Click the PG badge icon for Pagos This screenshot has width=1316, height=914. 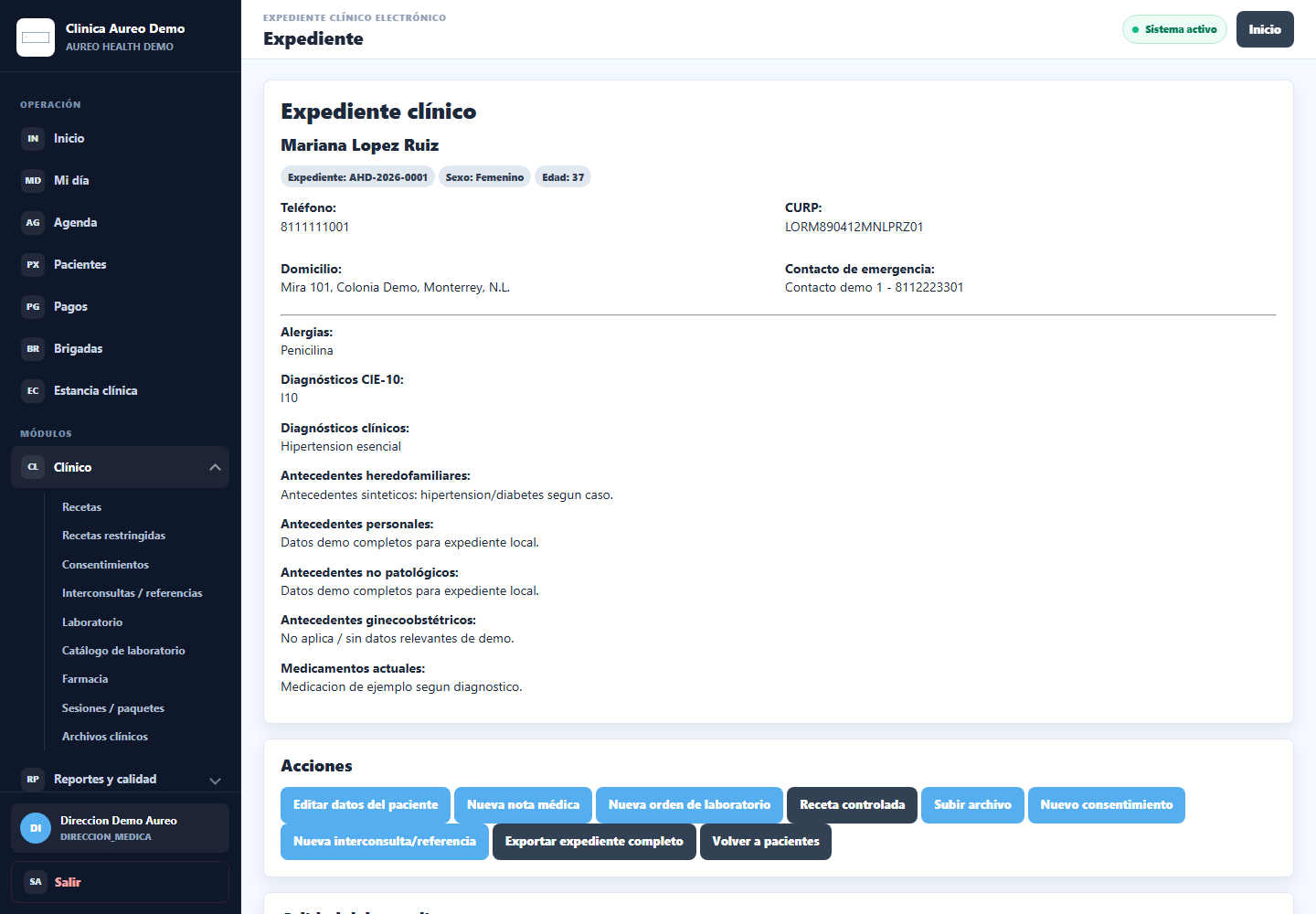coord(33,307)
